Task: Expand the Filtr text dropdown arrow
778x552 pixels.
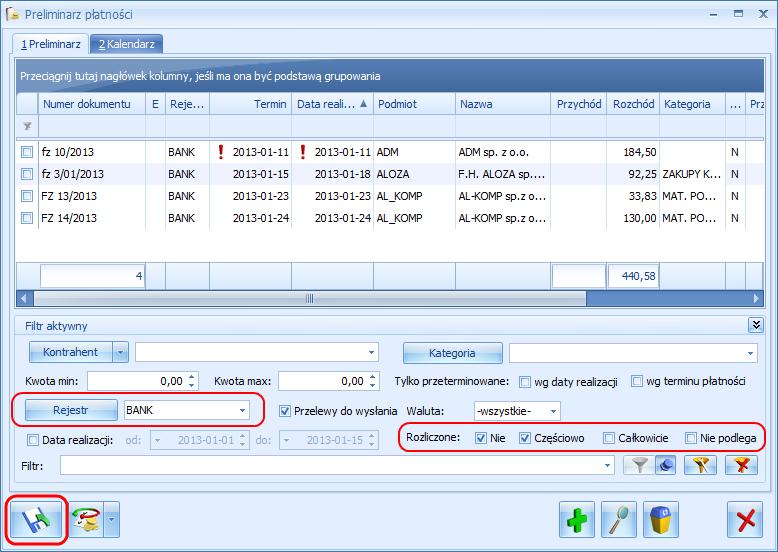Action: (607, 465)
